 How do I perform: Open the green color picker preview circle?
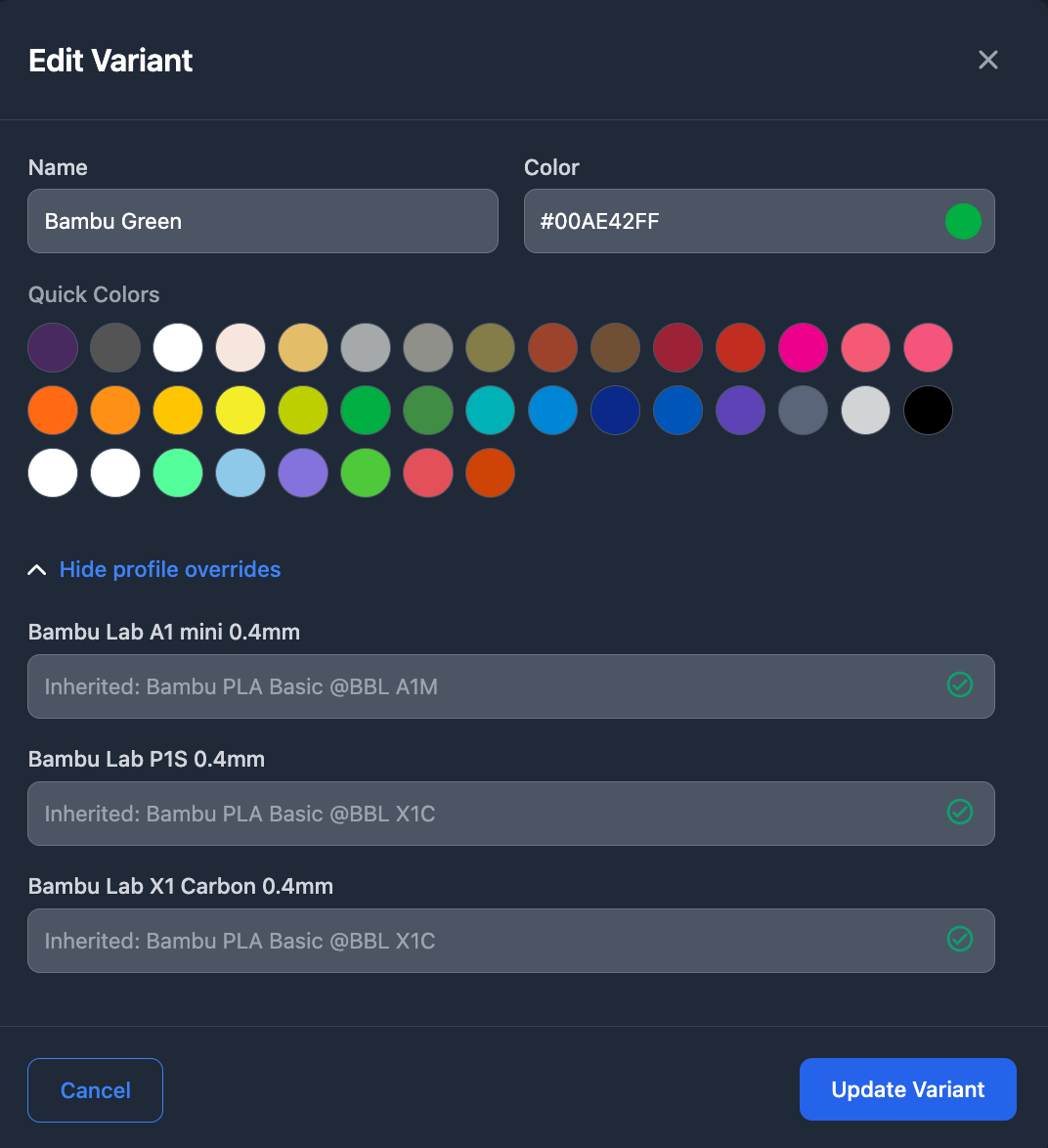click(963, 221)
